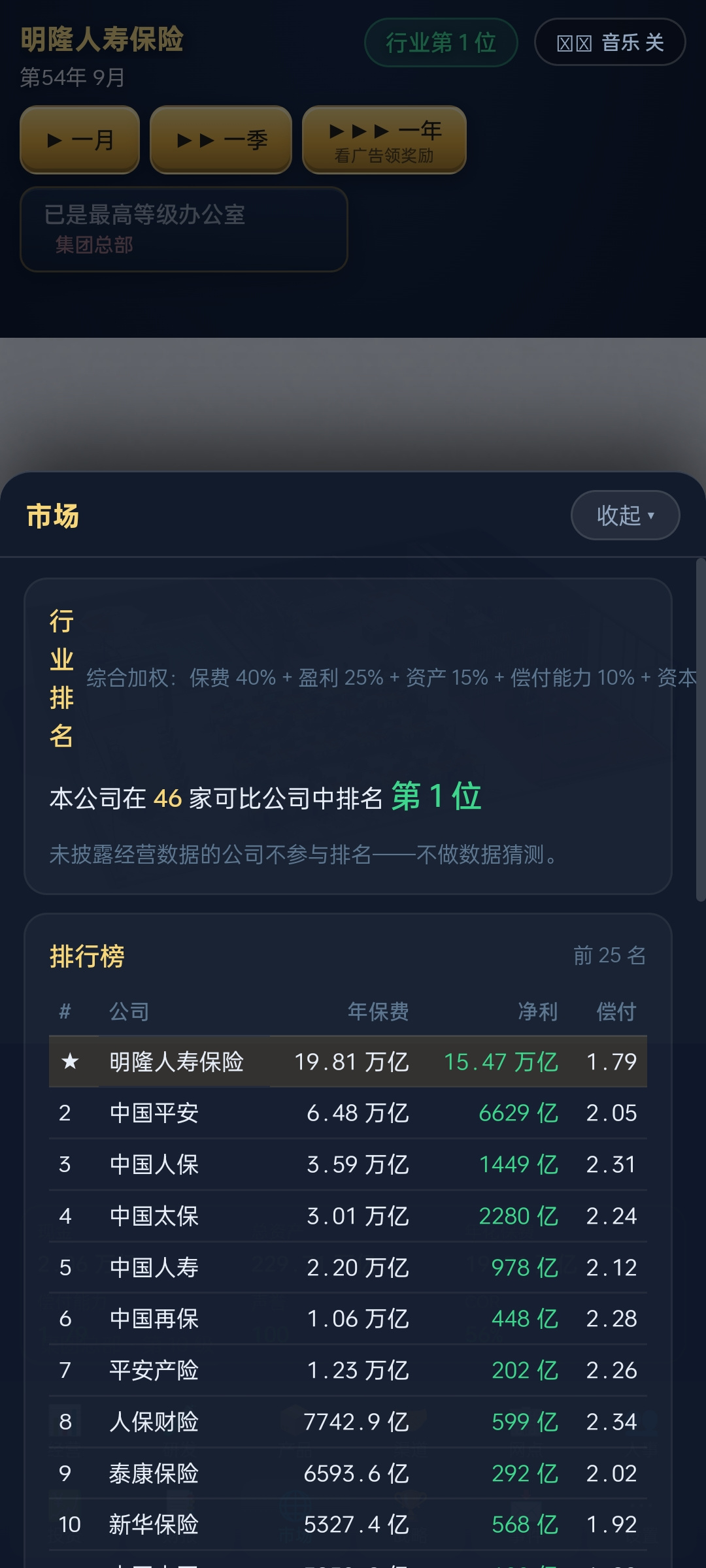
Task: Collapse the market panel with 收起
Action: 626,515
